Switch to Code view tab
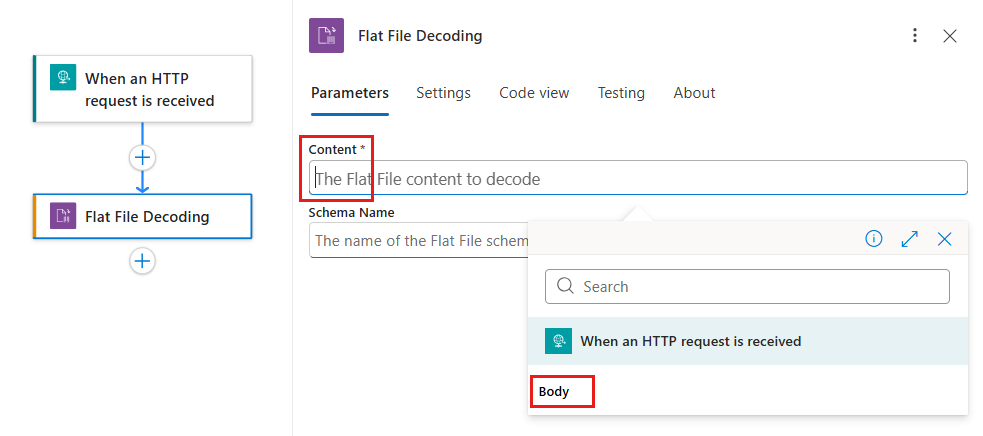The height and width of the screenshot is (436, 983). (x=534, y=93)
